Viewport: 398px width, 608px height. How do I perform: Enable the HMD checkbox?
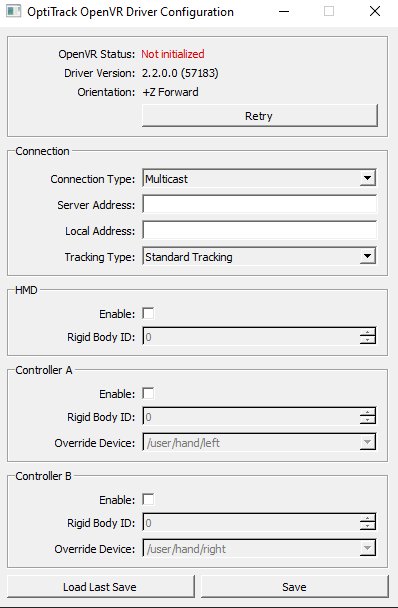coord(148,313)
